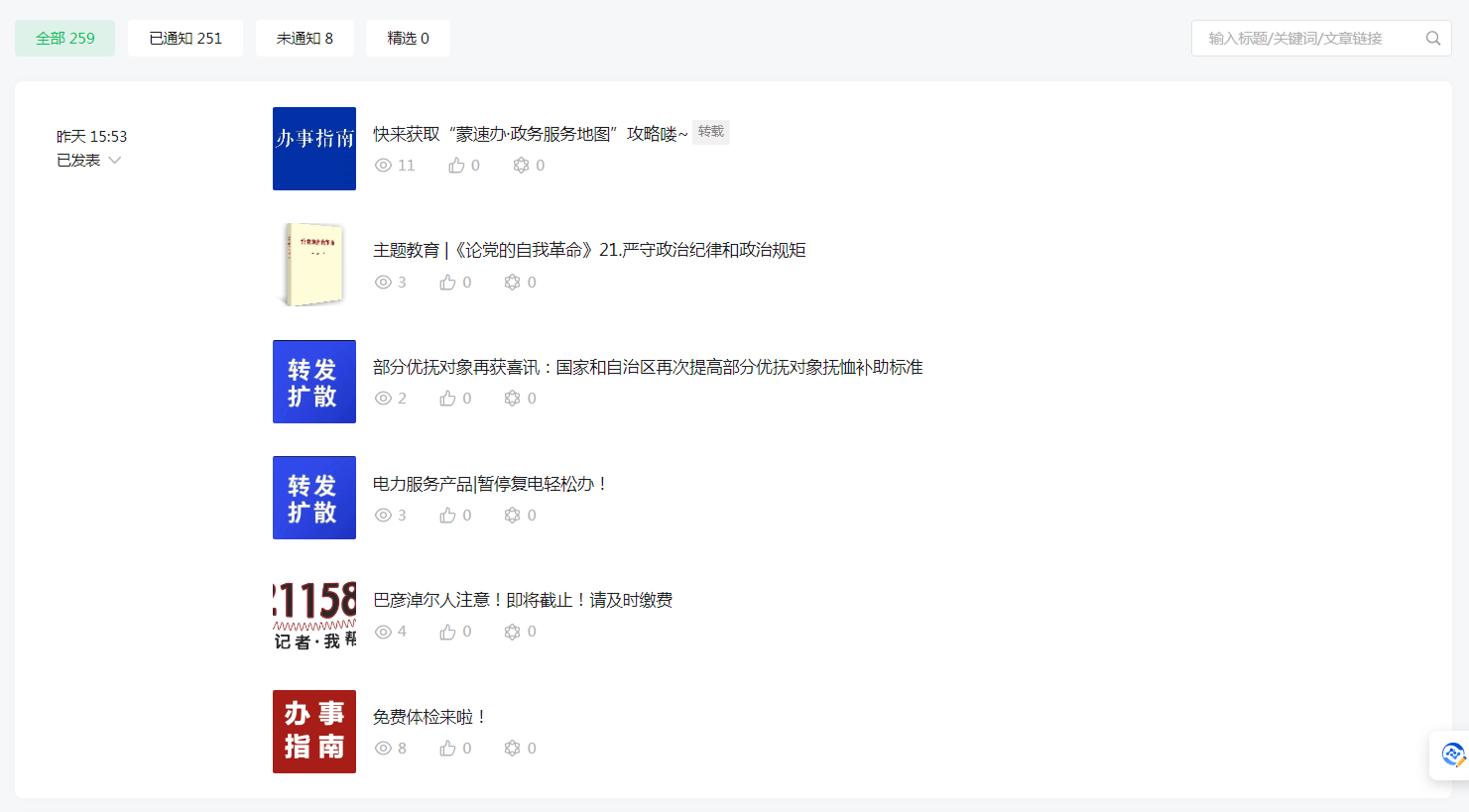Click the search magnifier icon
1469x812 pixels.
coord(1433,39)
